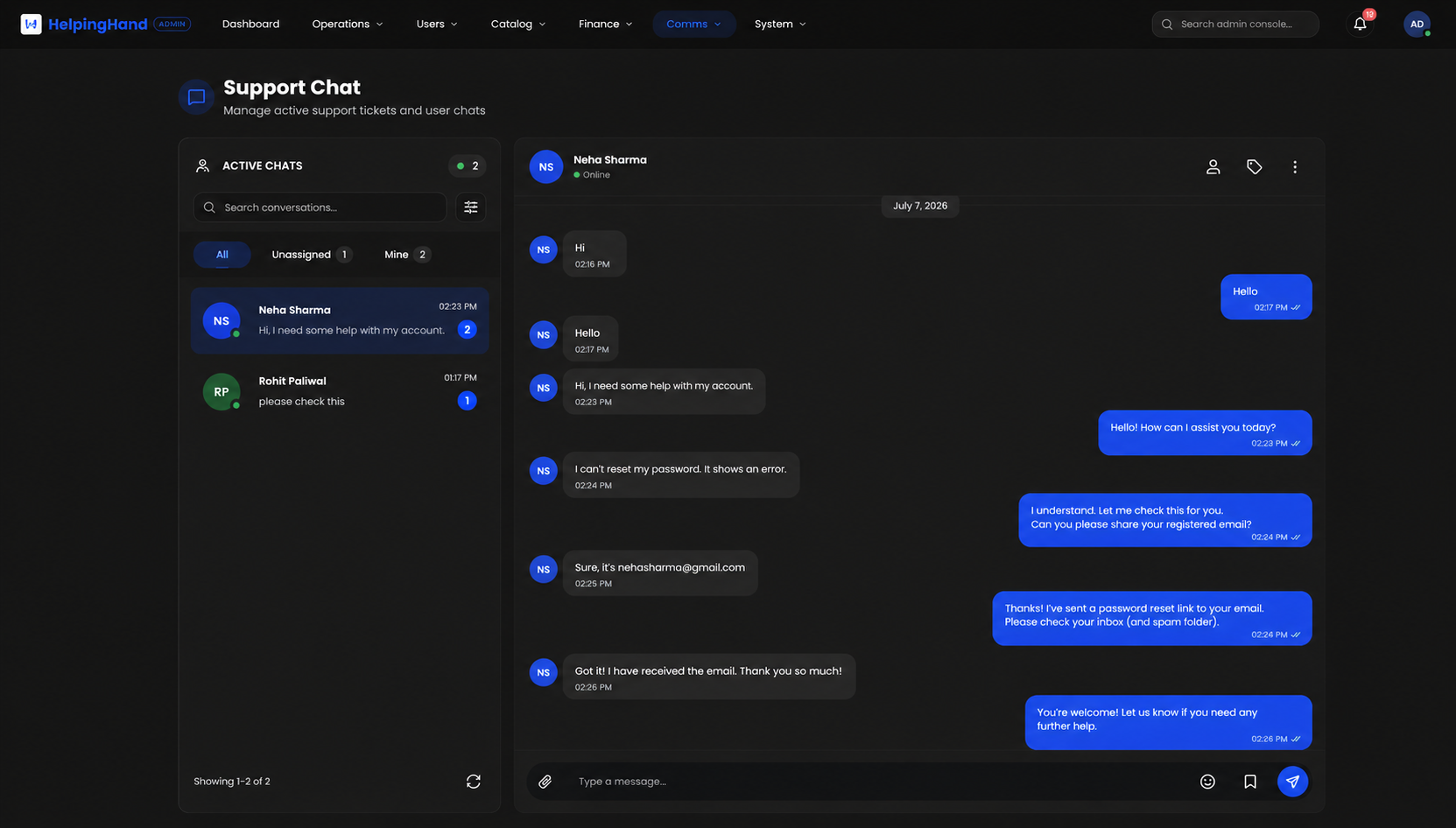Open the notifications bell
Viewport: 1456px width, 828px height.
pos(1360,24)
